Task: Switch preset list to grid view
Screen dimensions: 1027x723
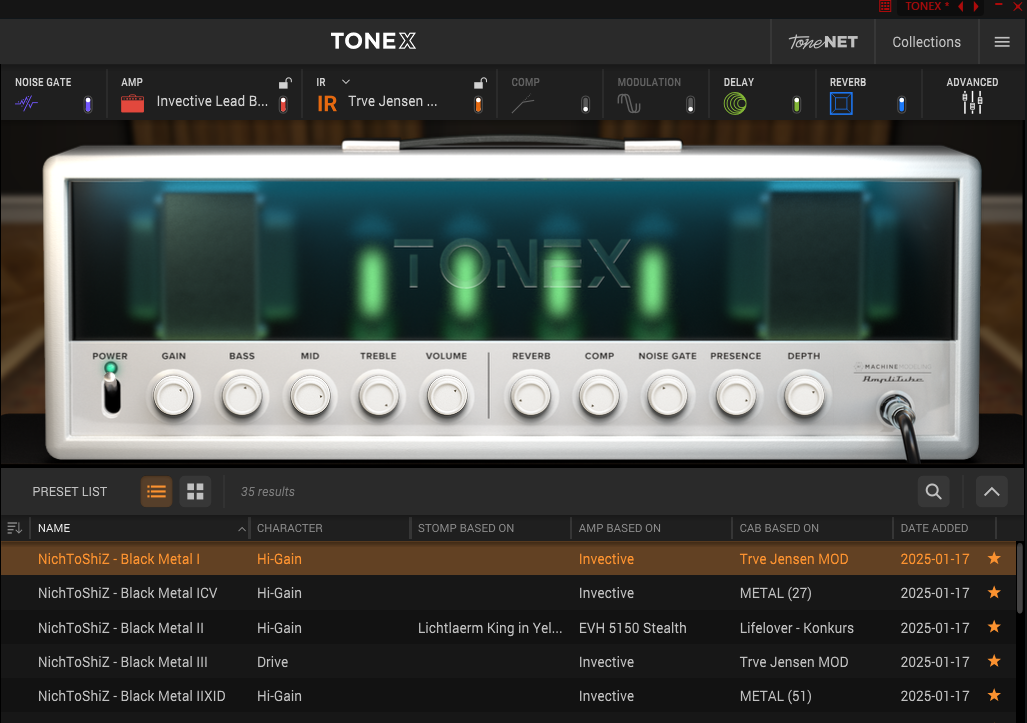Action: pyautogui.click(x=195, y=491)
